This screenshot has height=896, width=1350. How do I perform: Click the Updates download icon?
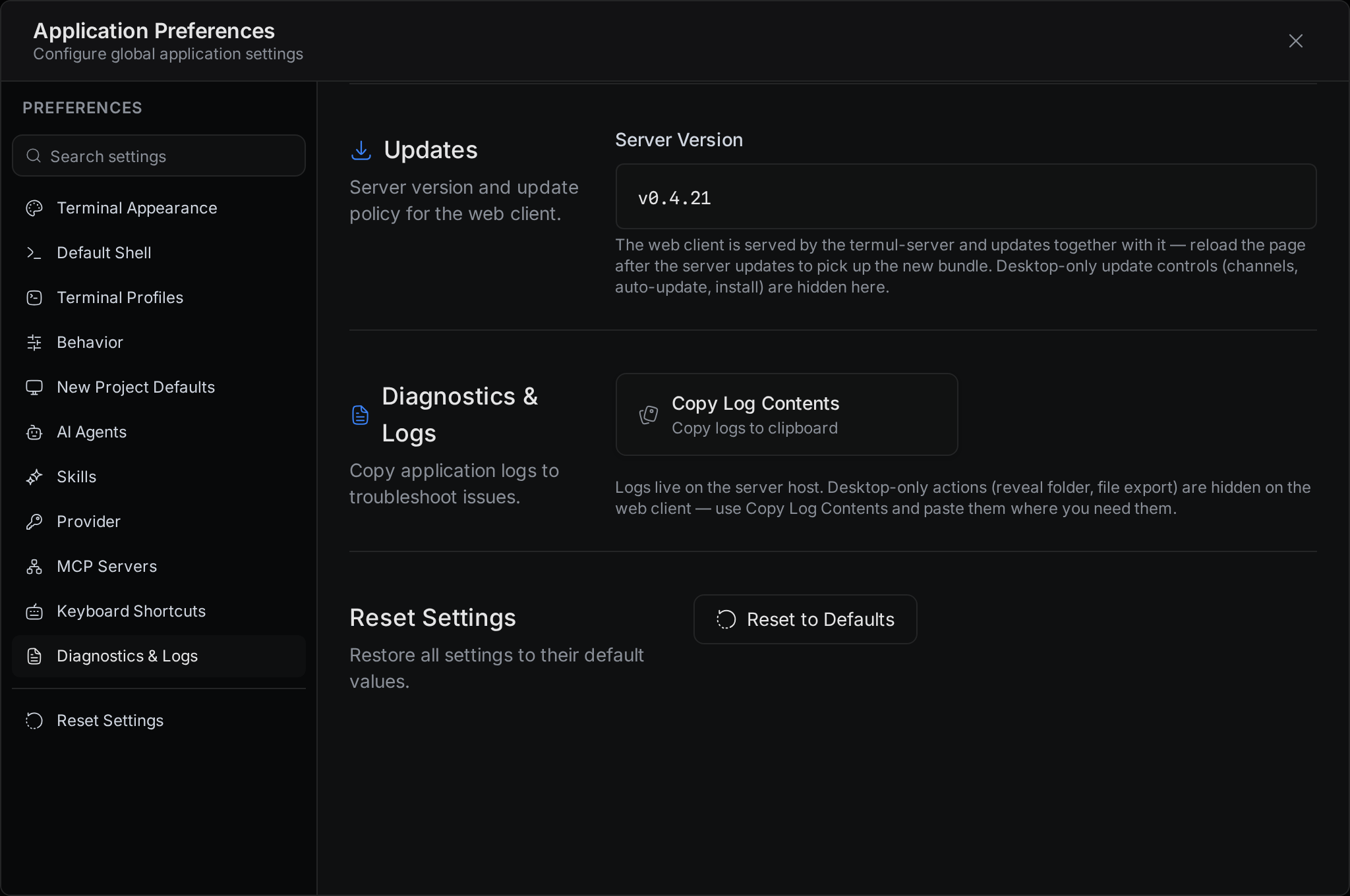coord(361,150)
